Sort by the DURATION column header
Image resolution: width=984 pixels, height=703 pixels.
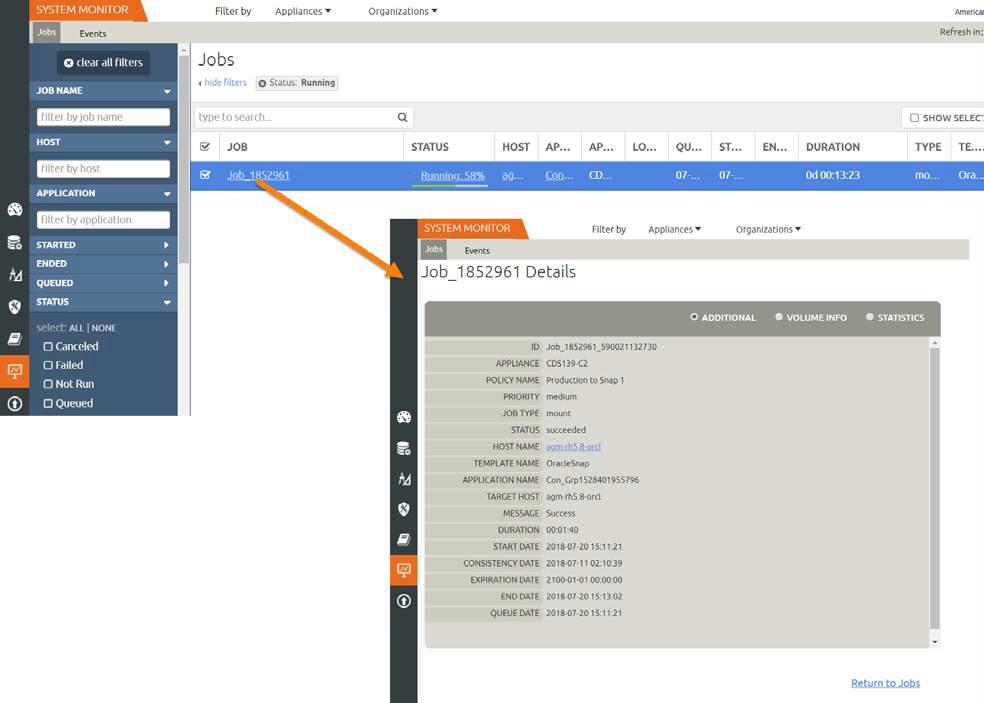(x=833, y=147)
